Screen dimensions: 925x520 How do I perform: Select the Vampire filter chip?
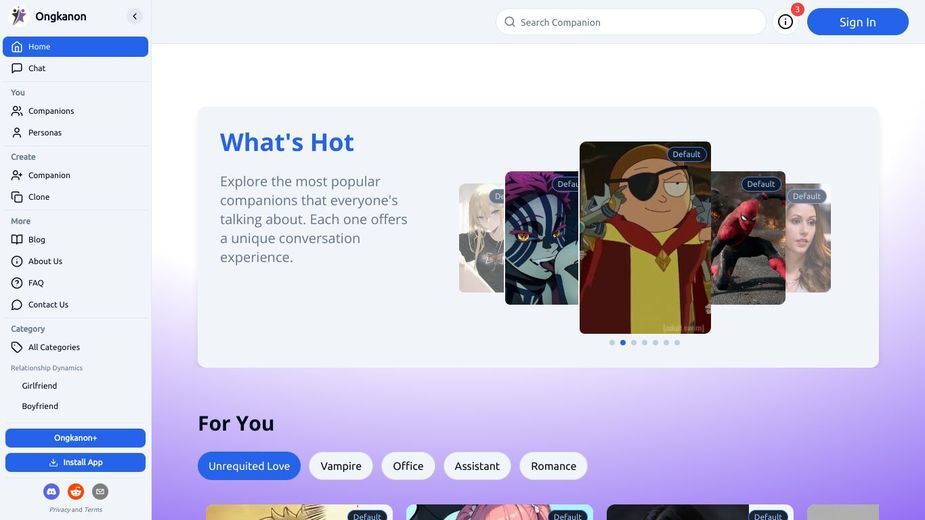coord(341,466)
